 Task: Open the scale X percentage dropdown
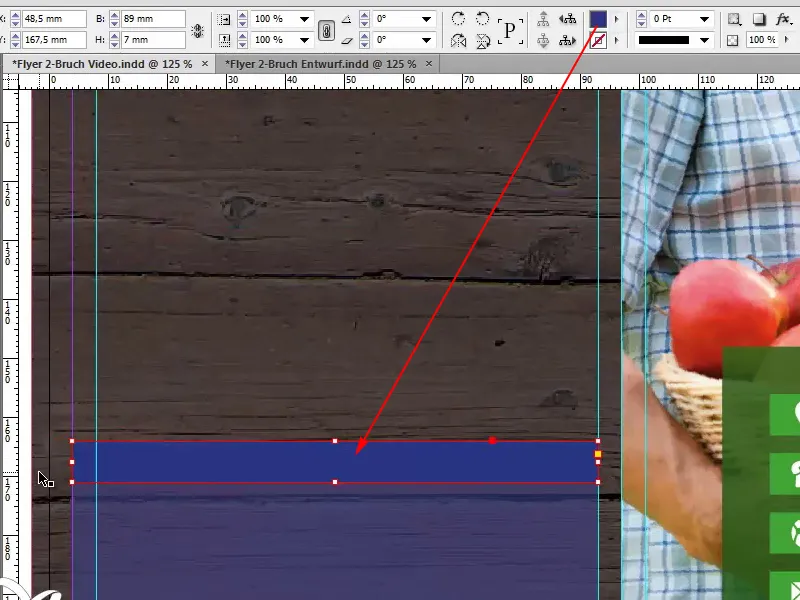[305, 19]
